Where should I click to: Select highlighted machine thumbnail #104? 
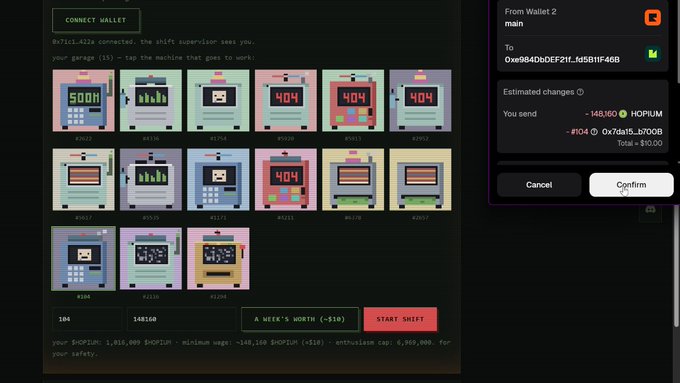84,259
